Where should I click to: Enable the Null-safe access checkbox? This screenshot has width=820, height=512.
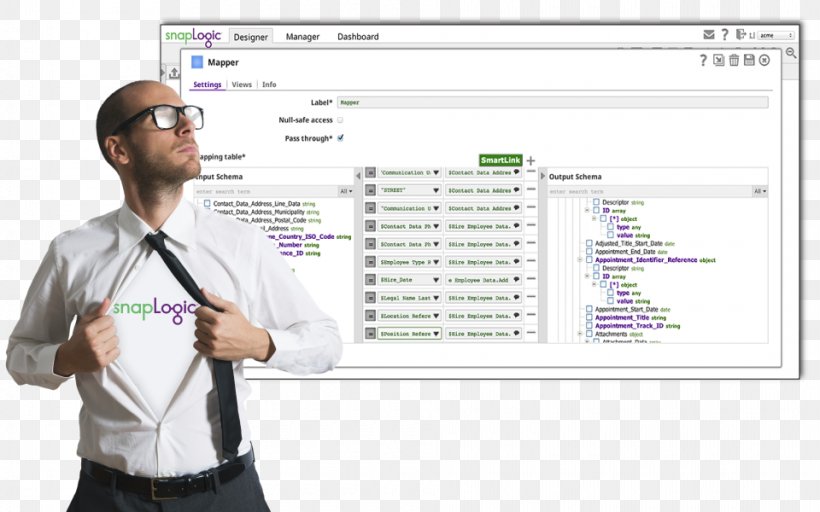point(340,120)
